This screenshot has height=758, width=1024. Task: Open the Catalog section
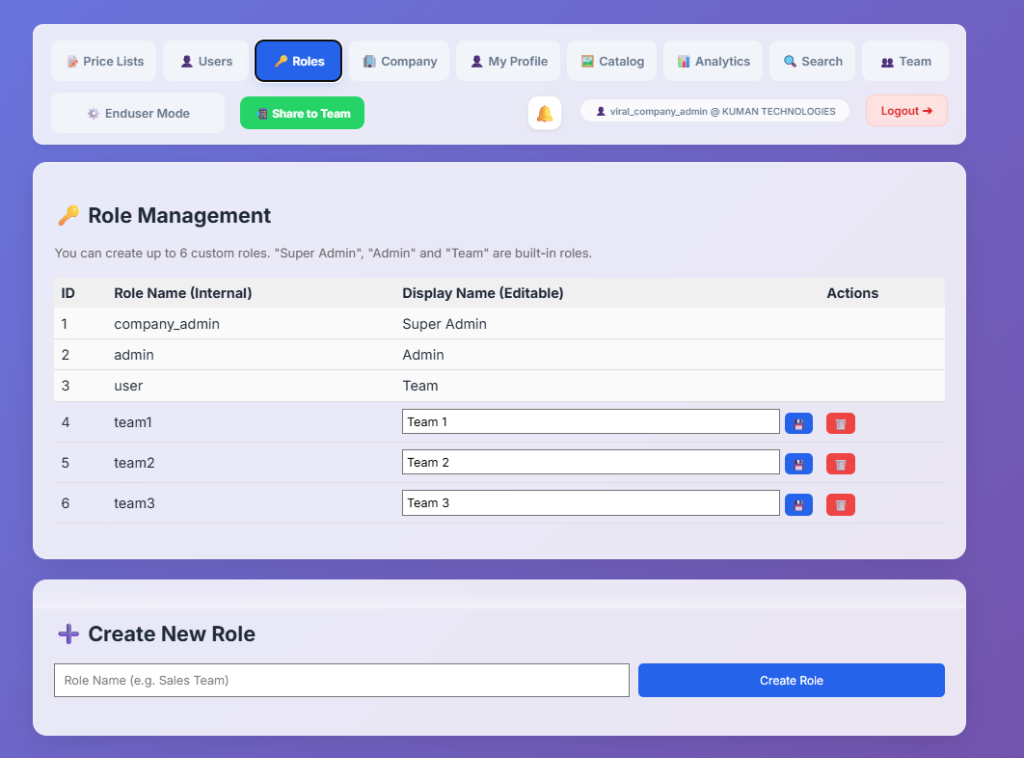(611, 61)
